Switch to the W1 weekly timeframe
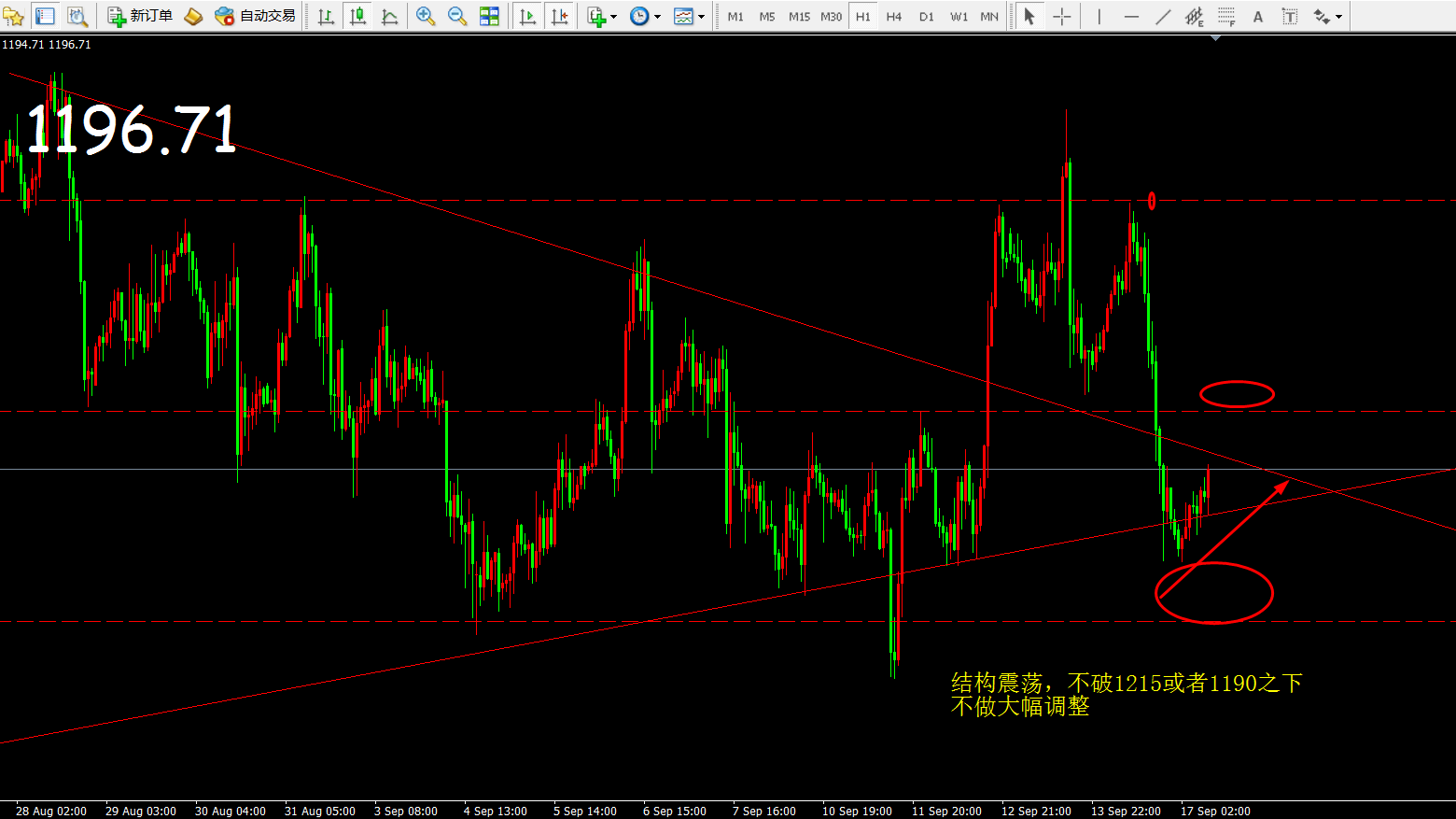Image resolution: width=1456 pixels, height=819 pixels. [959, 16]
